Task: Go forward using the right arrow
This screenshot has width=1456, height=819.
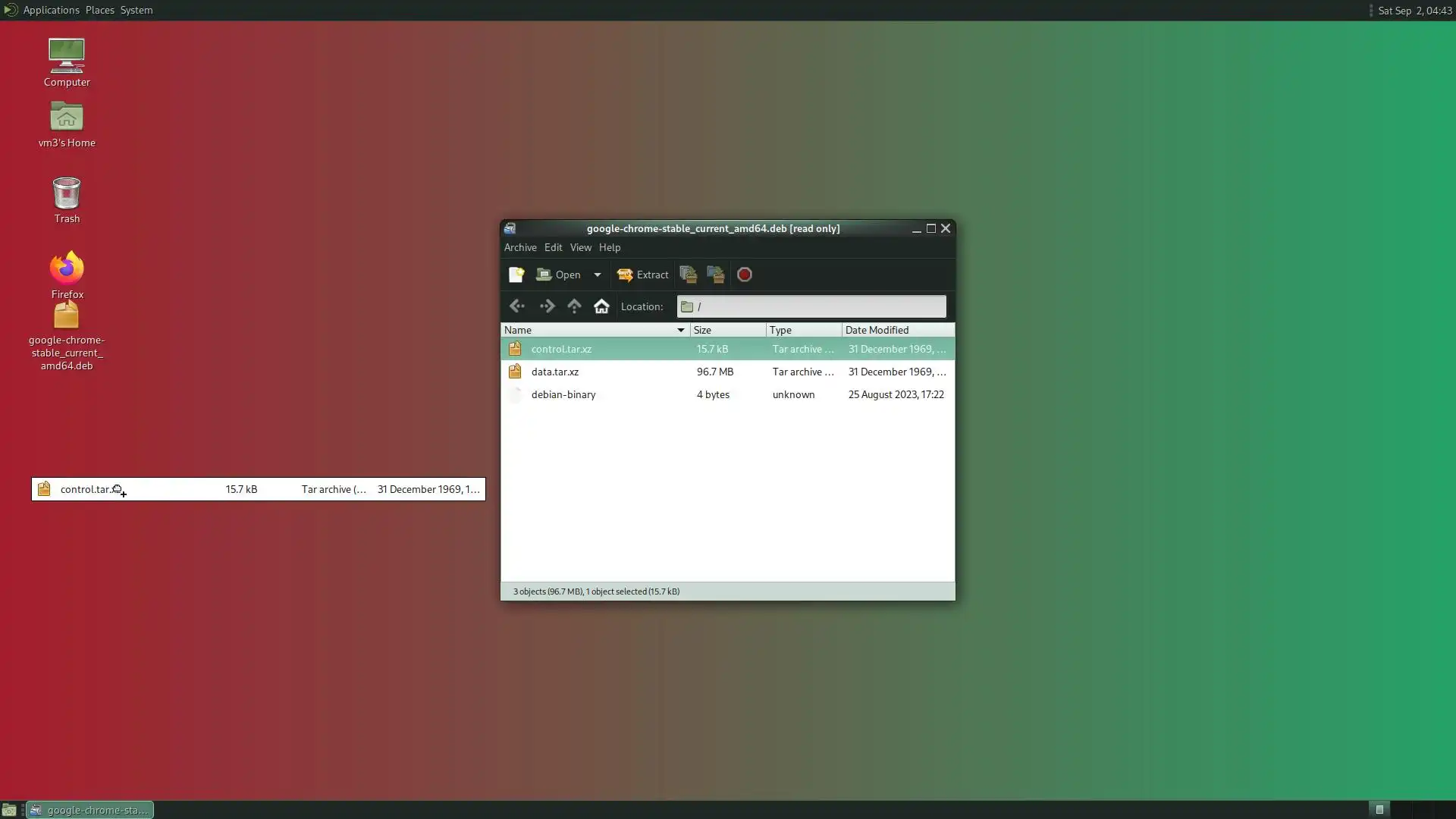Action: click(x=547, y=306)
